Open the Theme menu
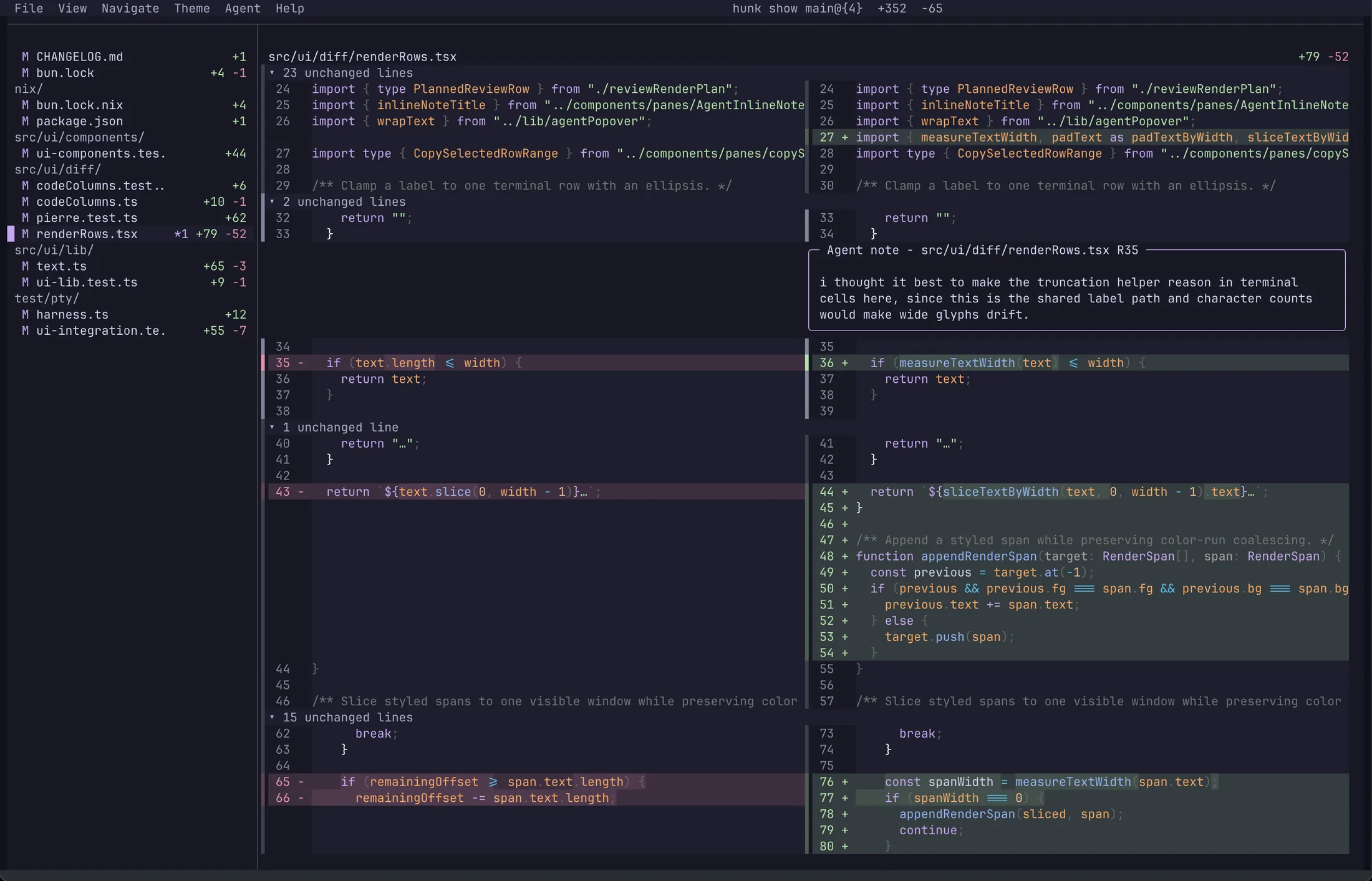The height and width of the screenshot is (881, 1372). [x=192, y=8]
